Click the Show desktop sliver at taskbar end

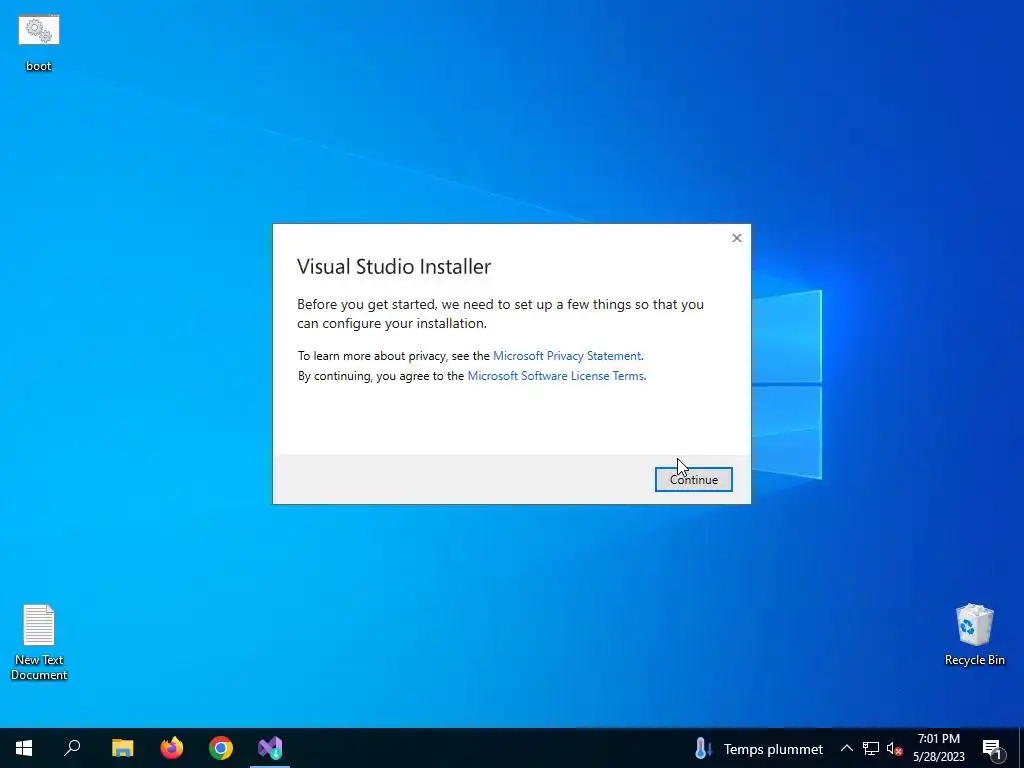[1021, 748]
